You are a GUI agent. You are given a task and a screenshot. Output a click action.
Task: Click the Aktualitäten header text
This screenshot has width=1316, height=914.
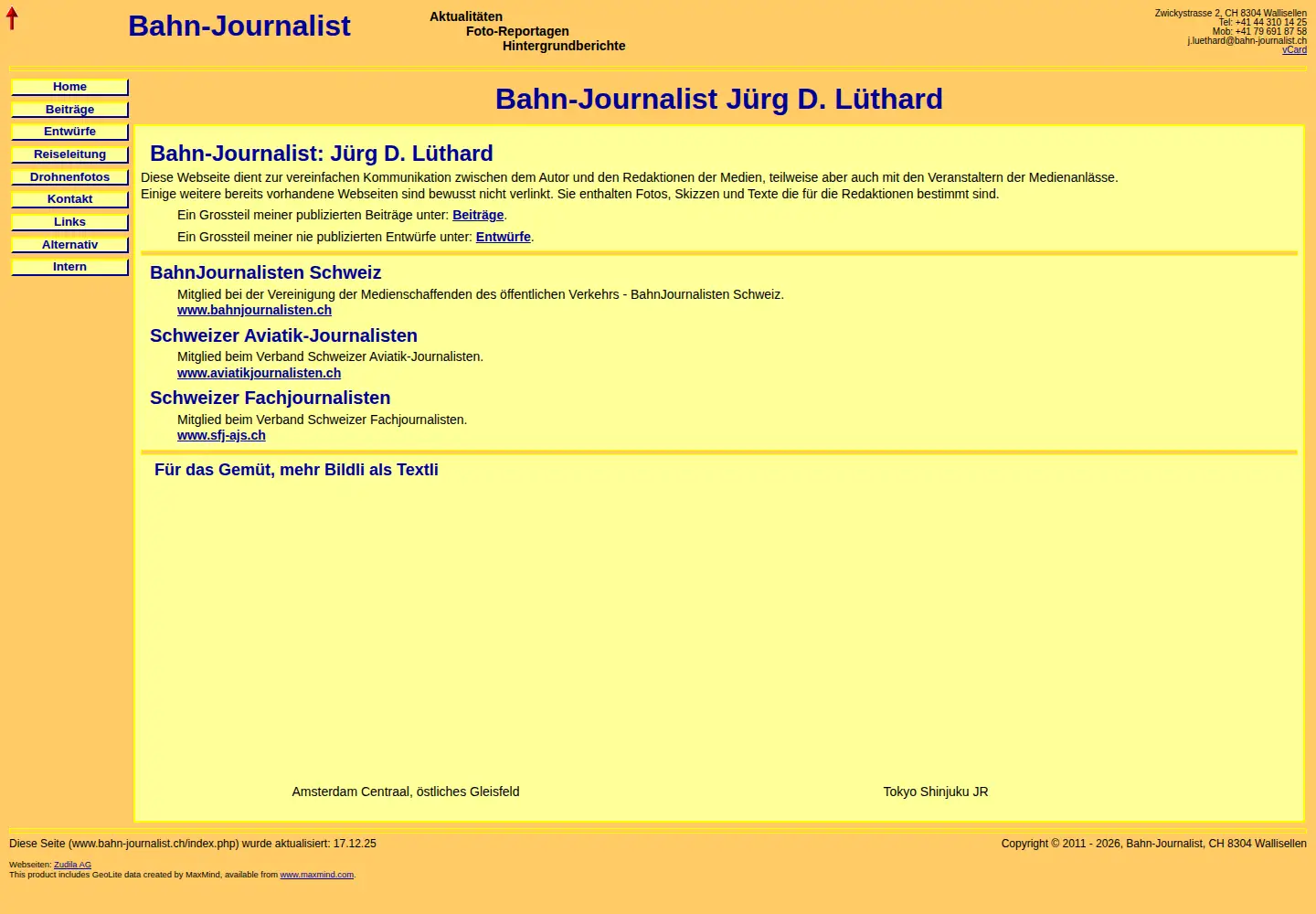pyautogui.click(x=466, y=16)
